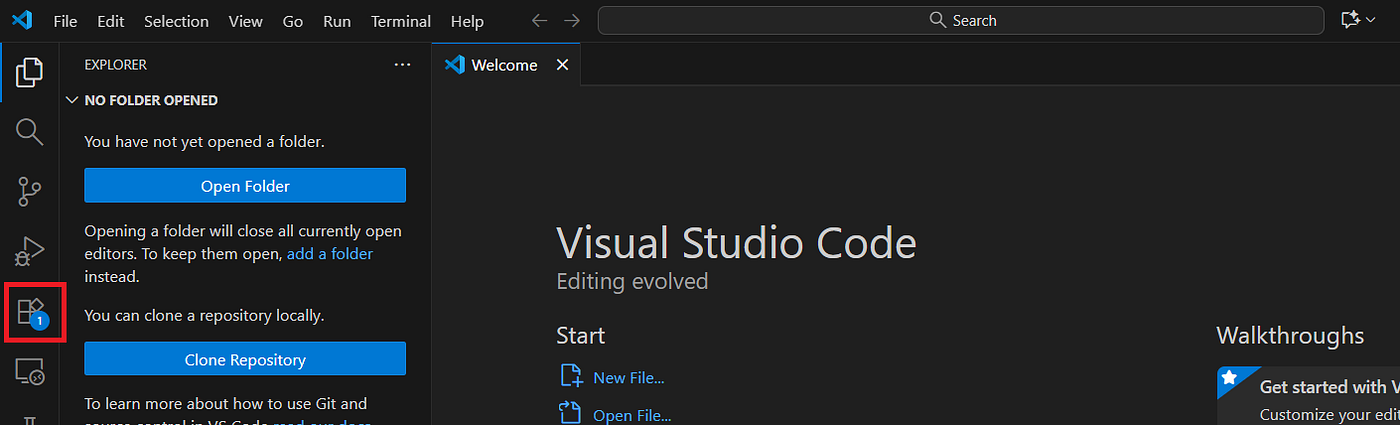Click the Clone Repository button

(245, 359)
